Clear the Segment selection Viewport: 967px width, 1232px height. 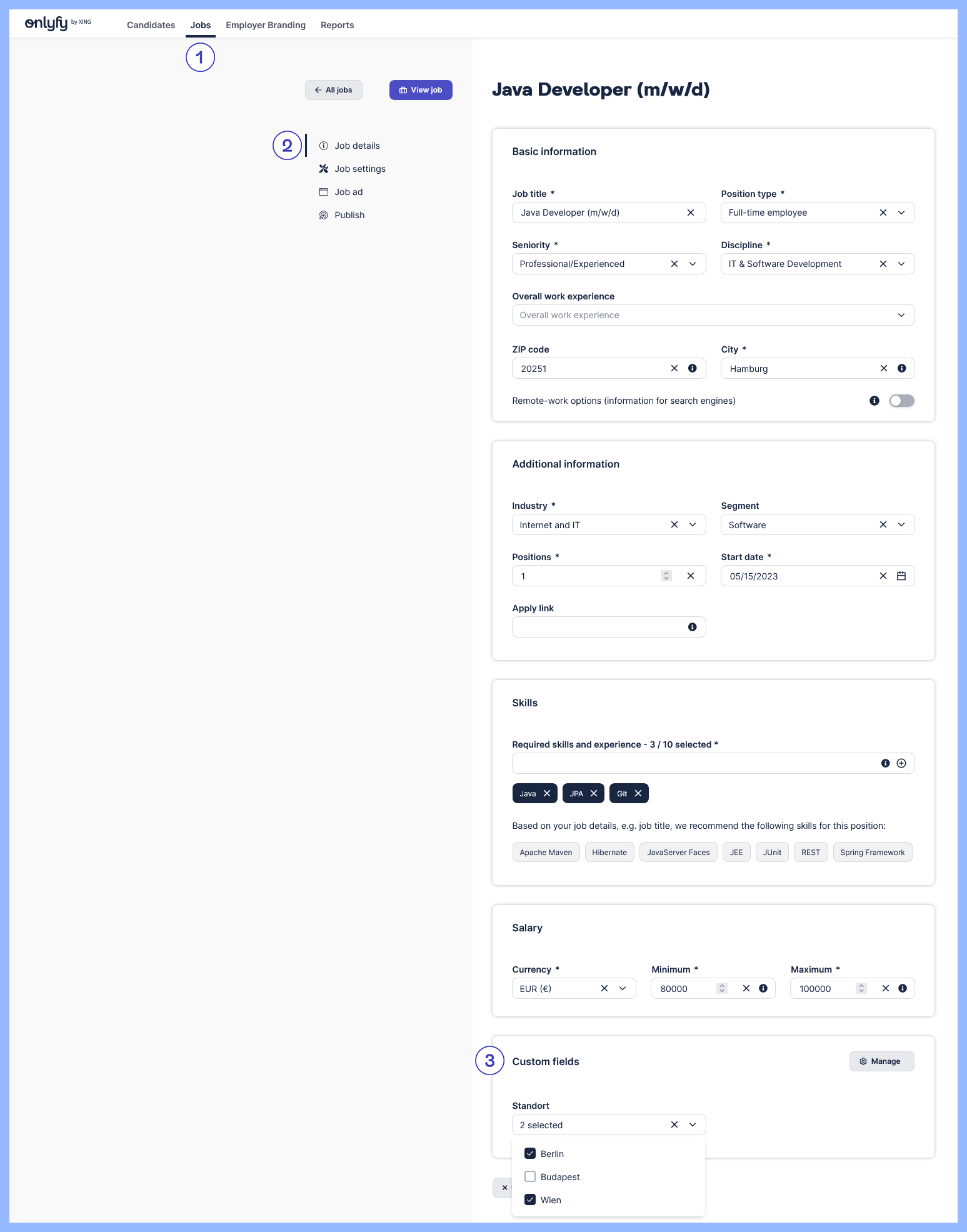[883, 524]
